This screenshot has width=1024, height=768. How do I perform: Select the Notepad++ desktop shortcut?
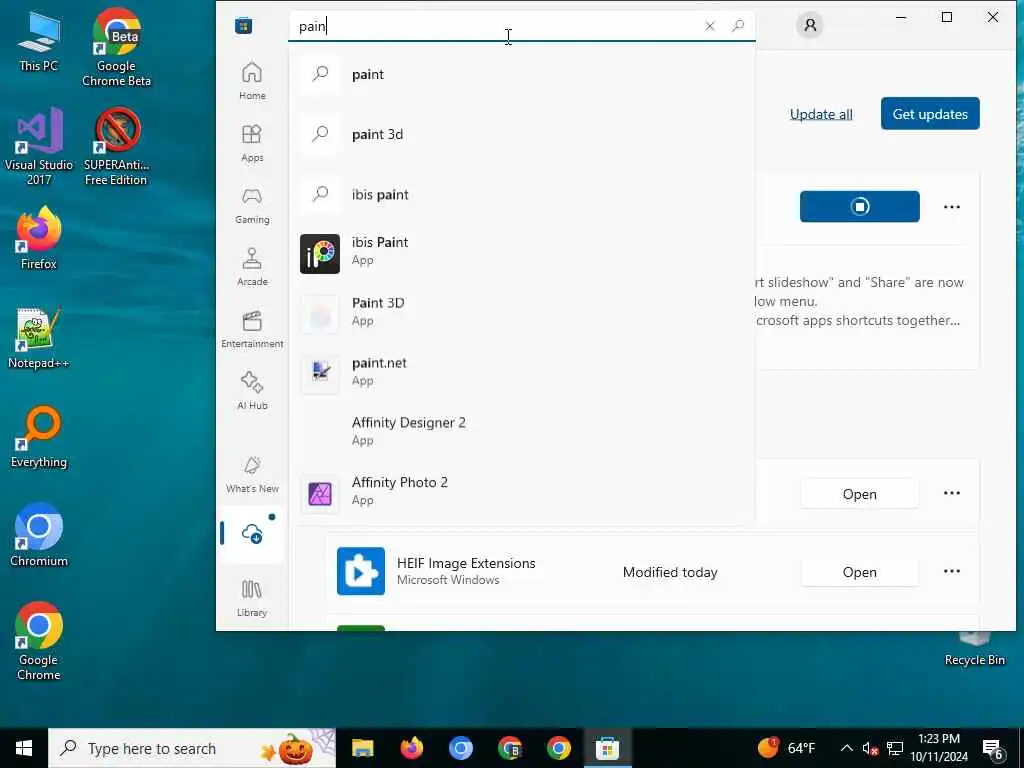coord(39,338)
